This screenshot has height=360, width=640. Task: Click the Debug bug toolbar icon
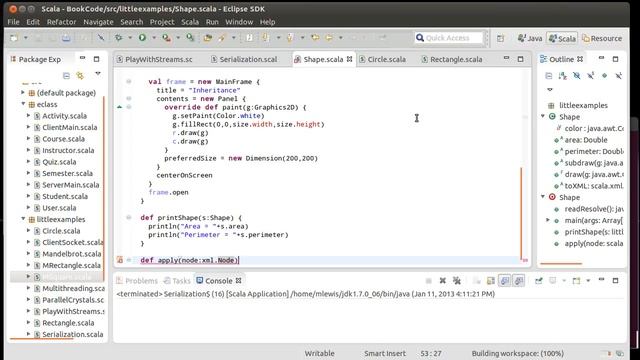click(x=118, y=38)
